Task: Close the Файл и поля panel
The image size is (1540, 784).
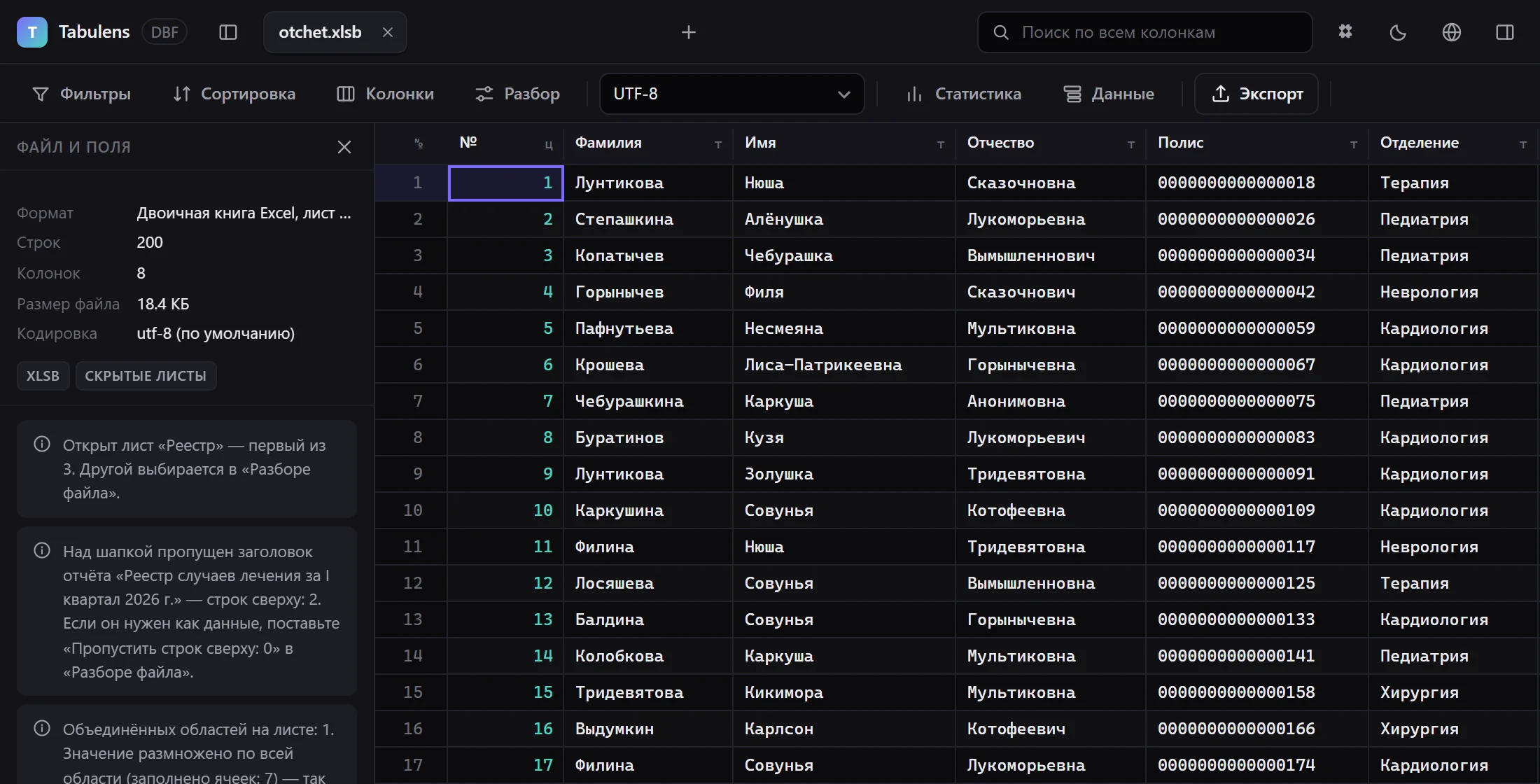Action: 344,147
